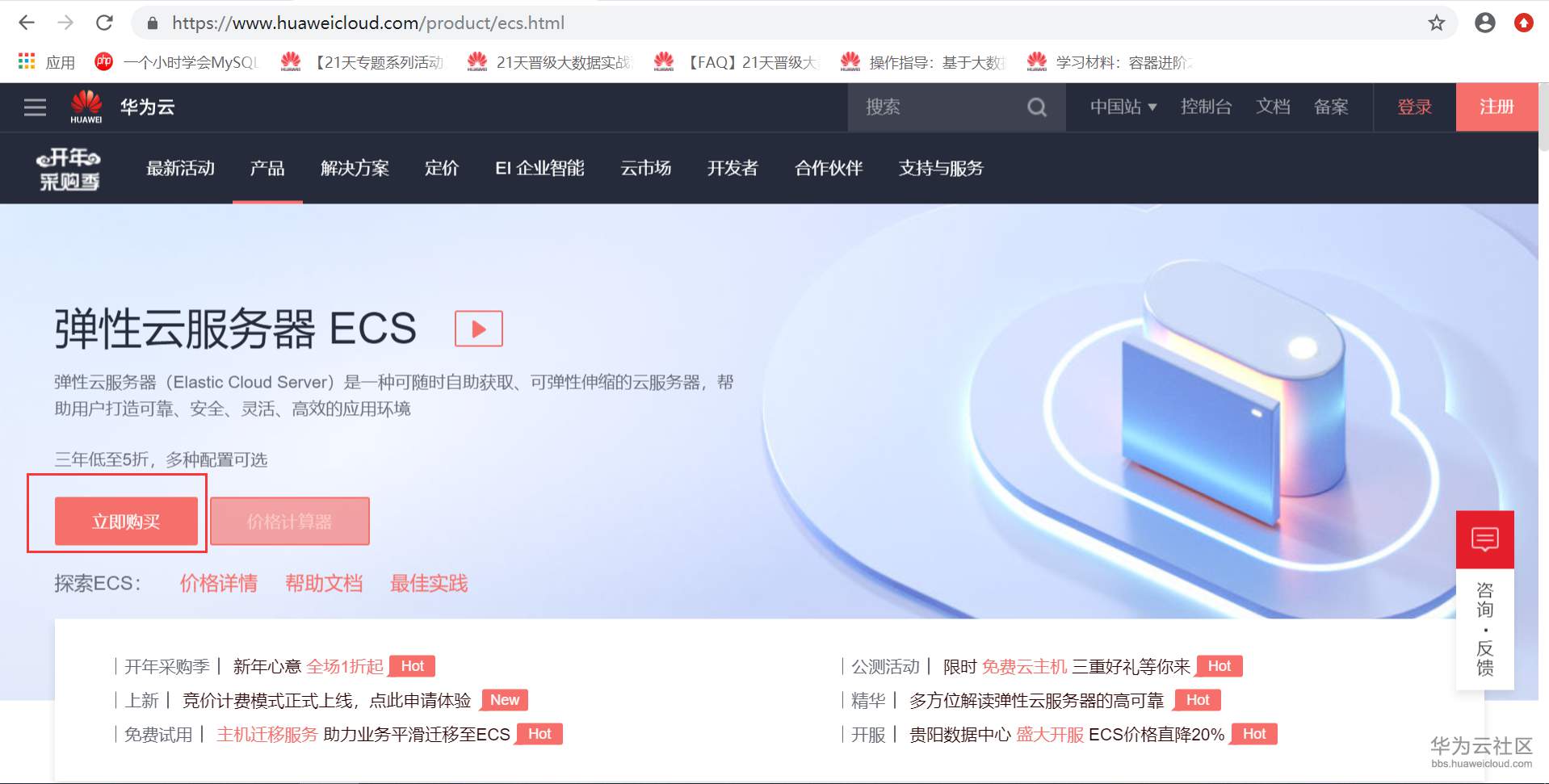
Task: Bookmark this page with the star icon
Action: [1436, 23]
